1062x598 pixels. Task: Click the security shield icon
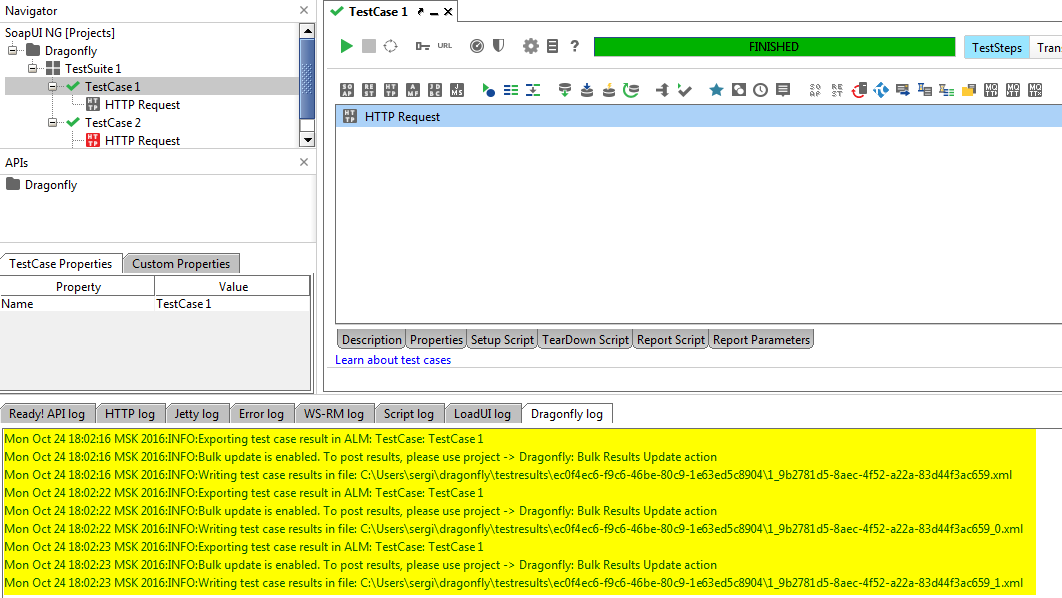(498, 46)
